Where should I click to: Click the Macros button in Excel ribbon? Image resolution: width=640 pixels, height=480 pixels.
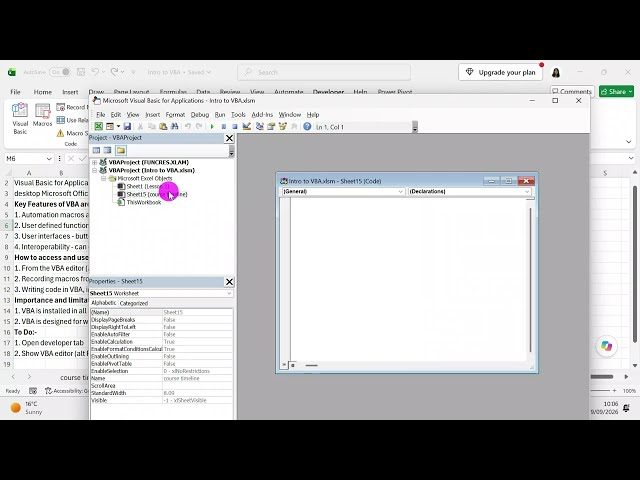[42, 116]
